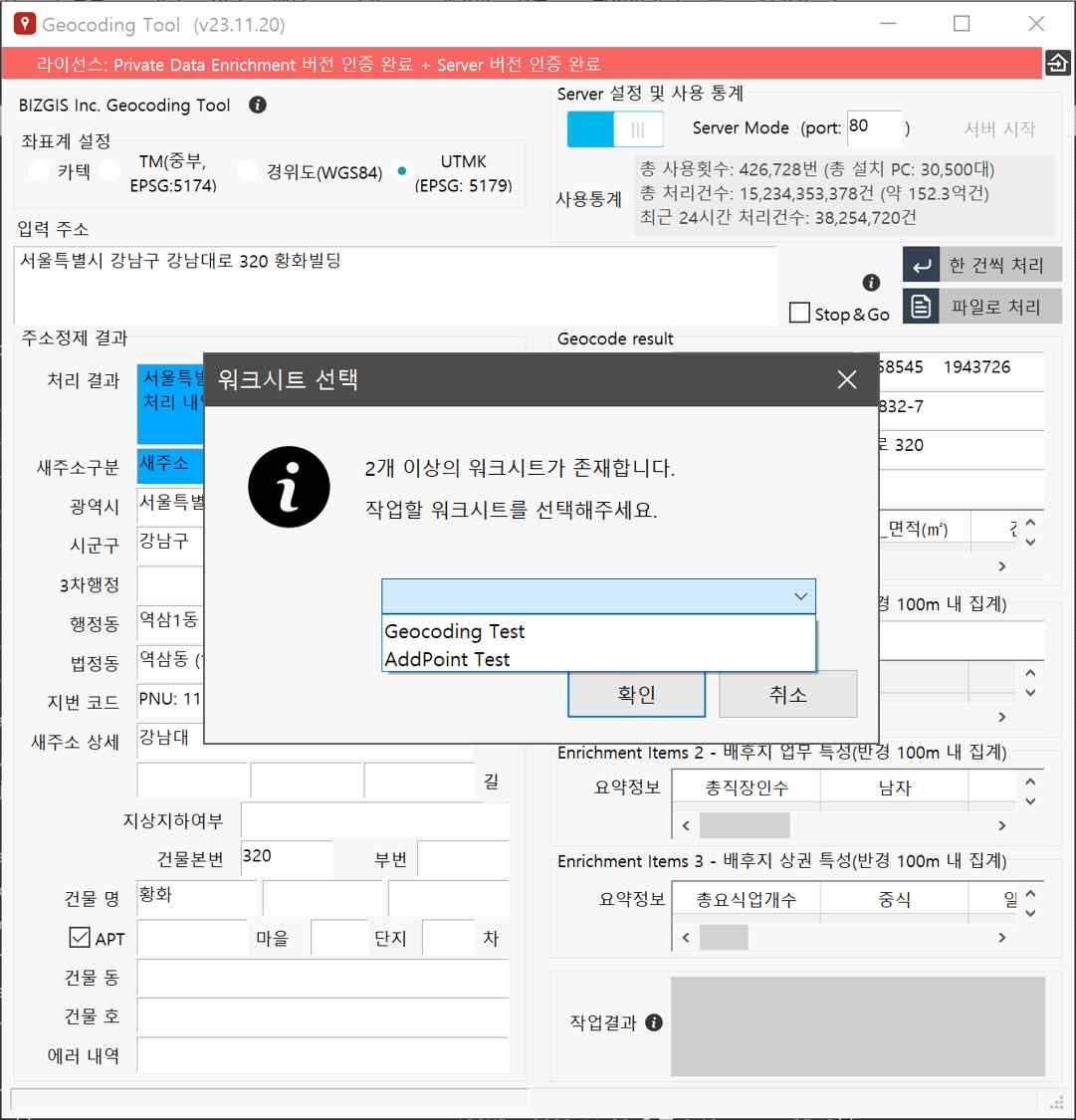Click the gray 작업결과 output area
This screenshot has height=1120, width=1076.
tap(858, 1025)
